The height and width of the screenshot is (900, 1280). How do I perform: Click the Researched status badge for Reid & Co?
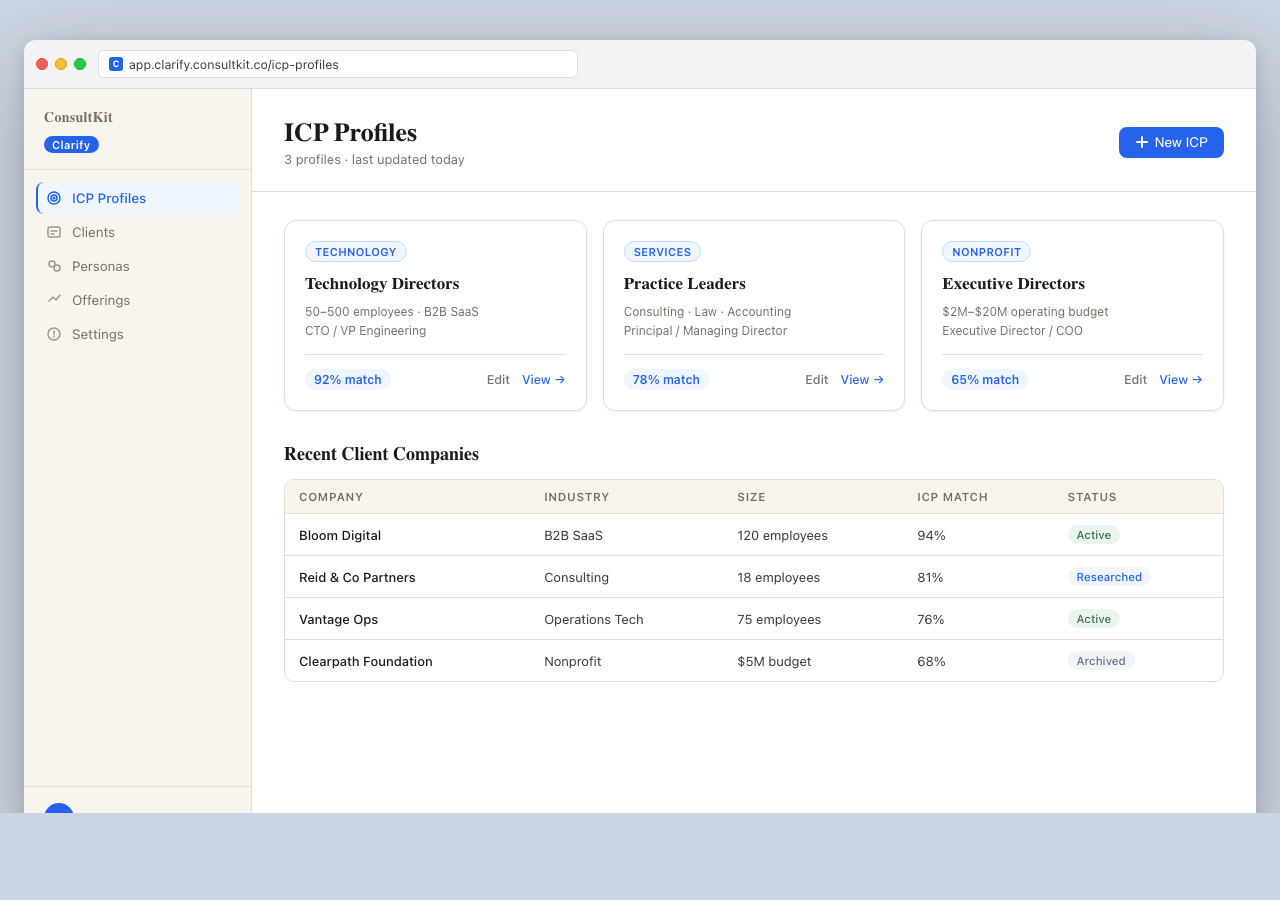click(x=1109, y=576)
